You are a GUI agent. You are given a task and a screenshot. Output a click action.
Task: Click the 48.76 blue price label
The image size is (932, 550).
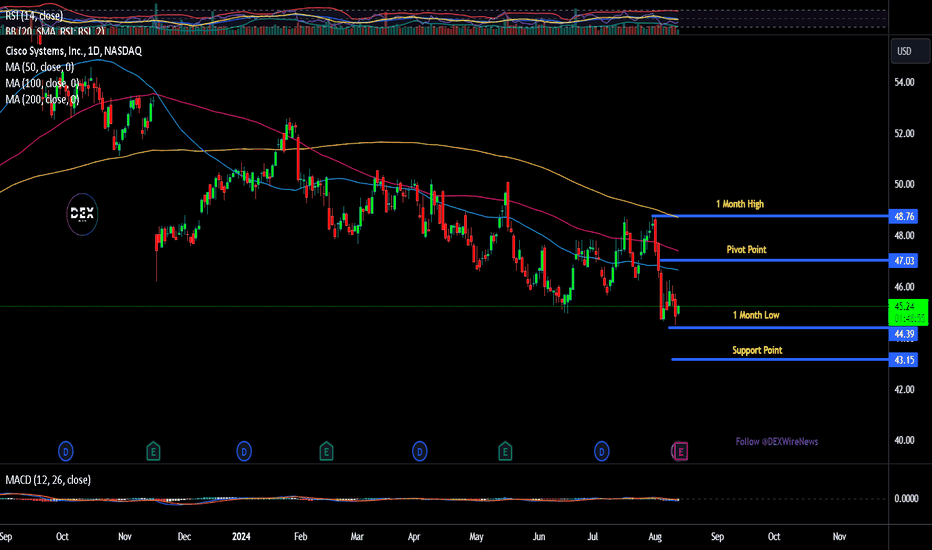(x=903, y=216)
